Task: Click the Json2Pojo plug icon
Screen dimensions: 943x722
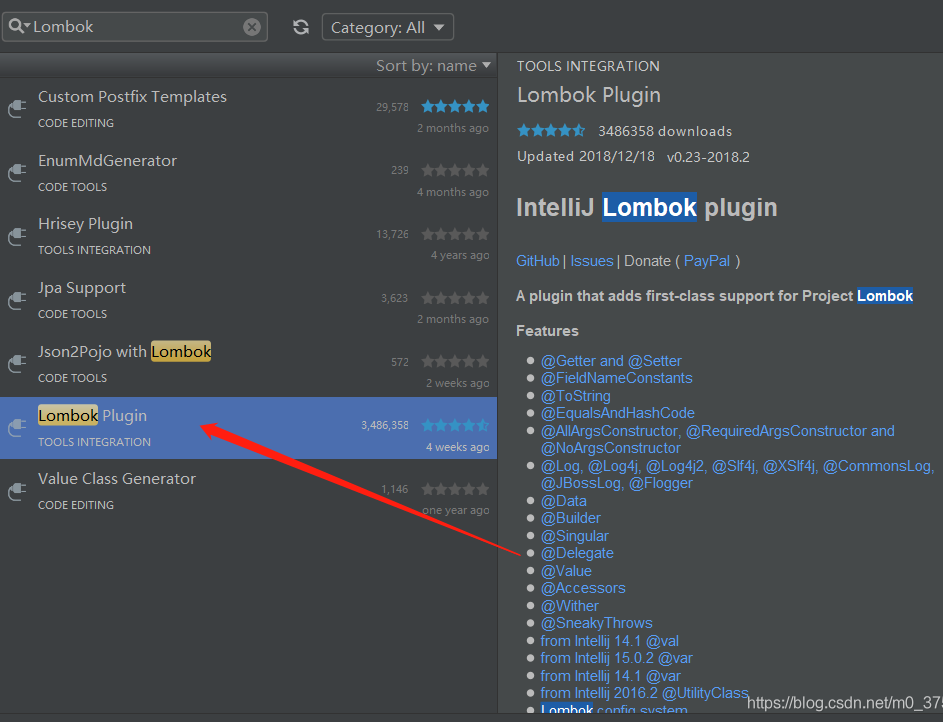Action: point(16,364)
